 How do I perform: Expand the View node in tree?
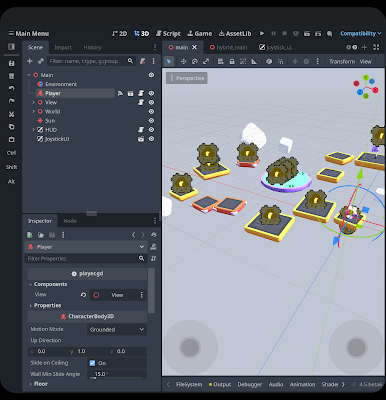pyautogui.click(x=33, y=102)
